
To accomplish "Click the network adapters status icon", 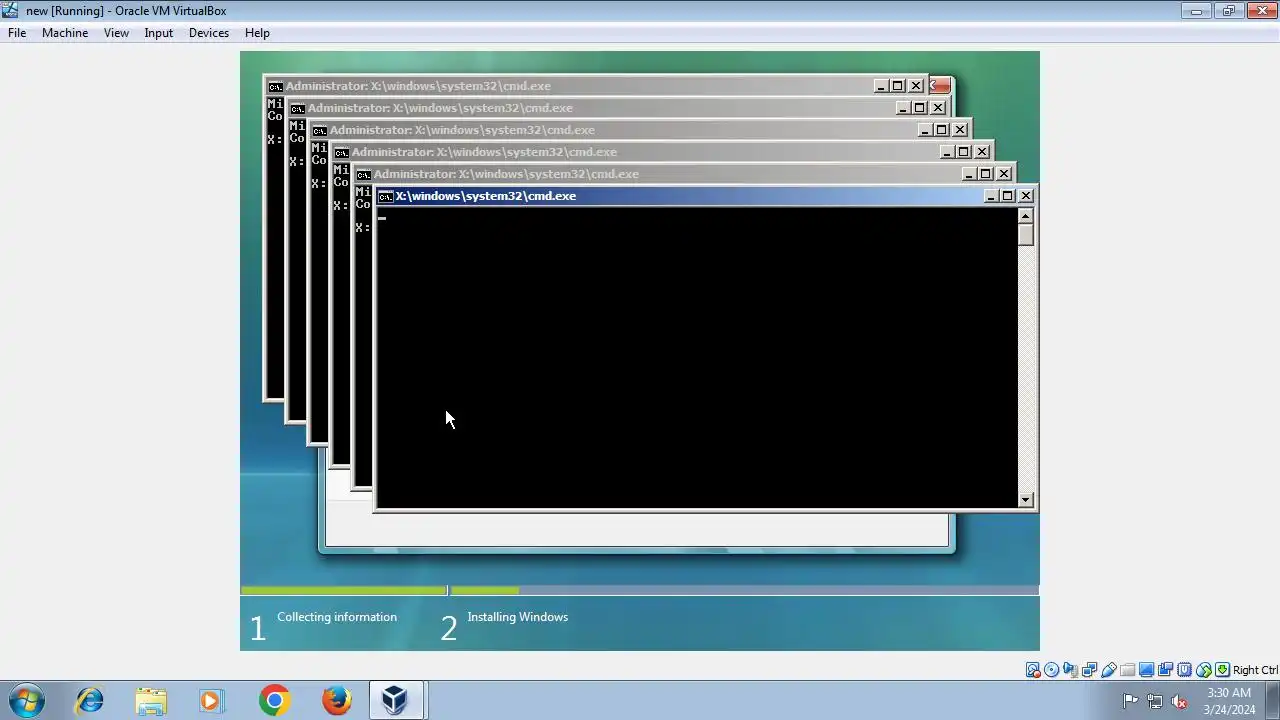I will pos(1089,670).
